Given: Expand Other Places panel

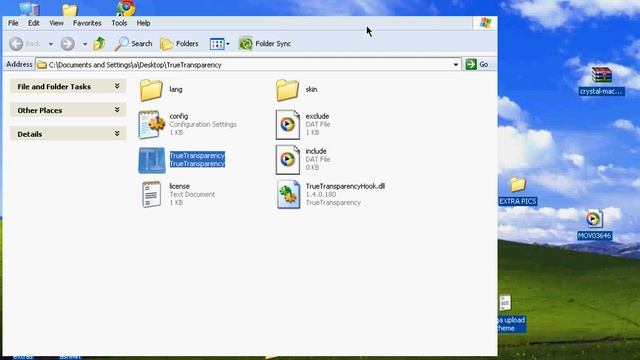Looking at the screenshot, I should click(68, 110).
